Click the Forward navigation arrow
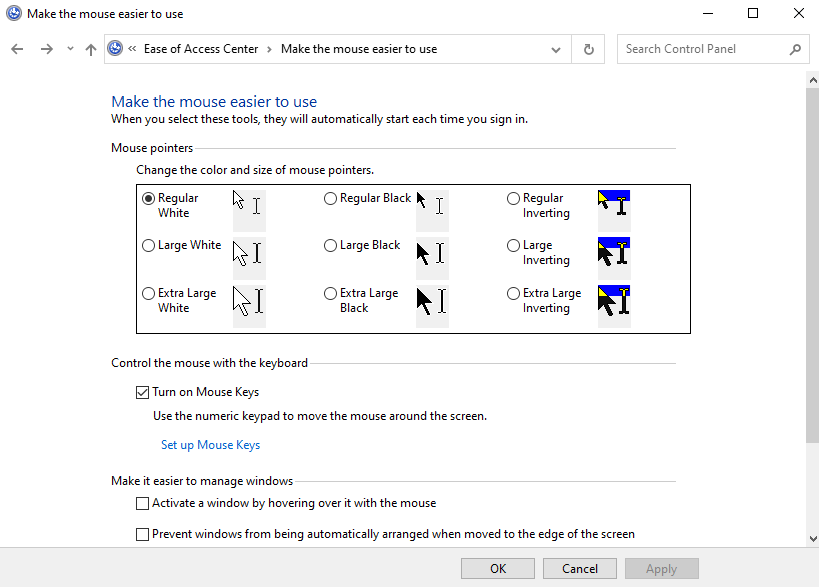819x587 pixels. [x=46, y=49]
